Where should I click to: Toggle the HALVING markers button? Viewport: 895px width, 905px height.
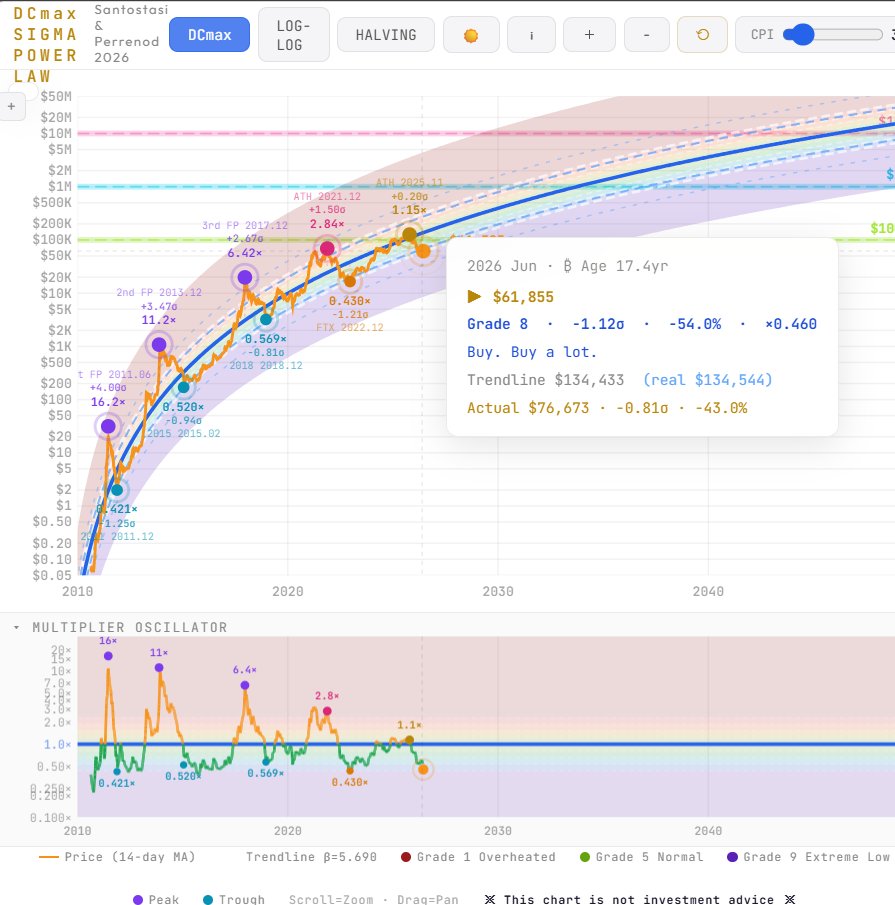[386, 35]
